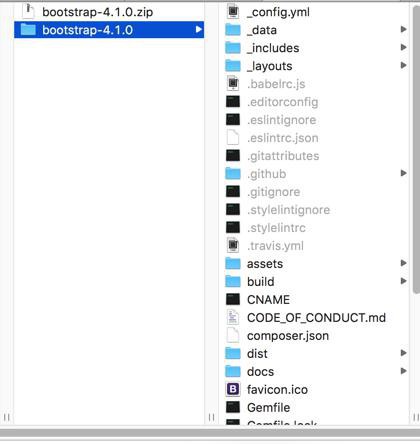Click the _config.yml file icon

click(x=233, y=12)
